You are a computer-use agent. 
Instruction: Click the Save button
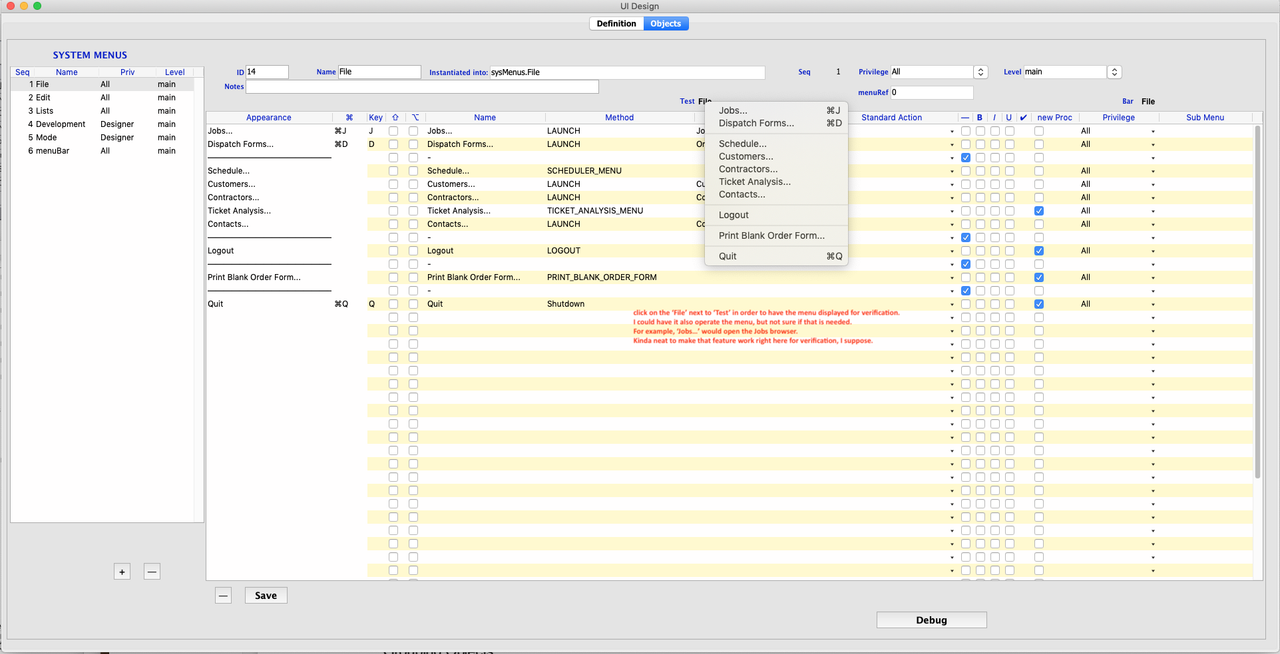[265, 595]
